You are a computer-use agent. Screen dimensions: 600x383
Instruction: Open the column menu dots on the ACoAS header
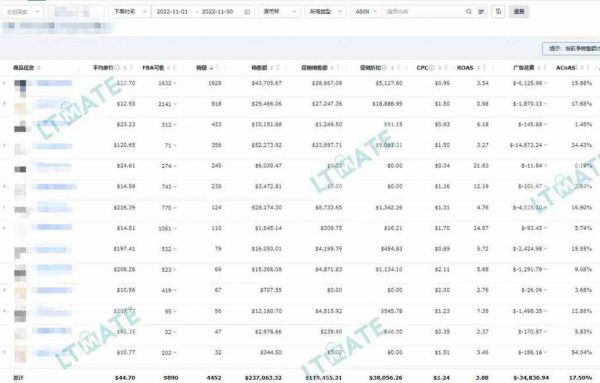click(x=588, y=68)
